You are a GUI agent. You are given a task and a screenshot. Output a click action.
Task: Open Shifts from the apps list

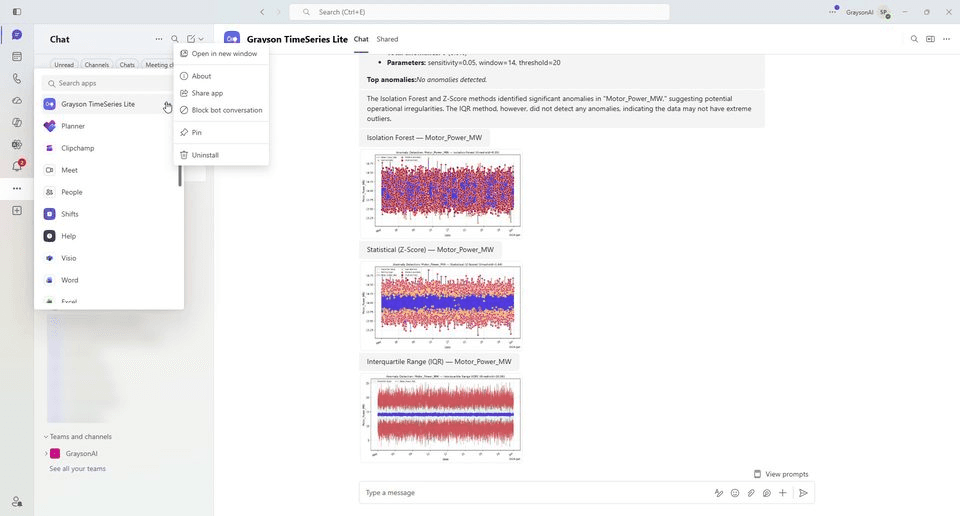click(109, 214)
